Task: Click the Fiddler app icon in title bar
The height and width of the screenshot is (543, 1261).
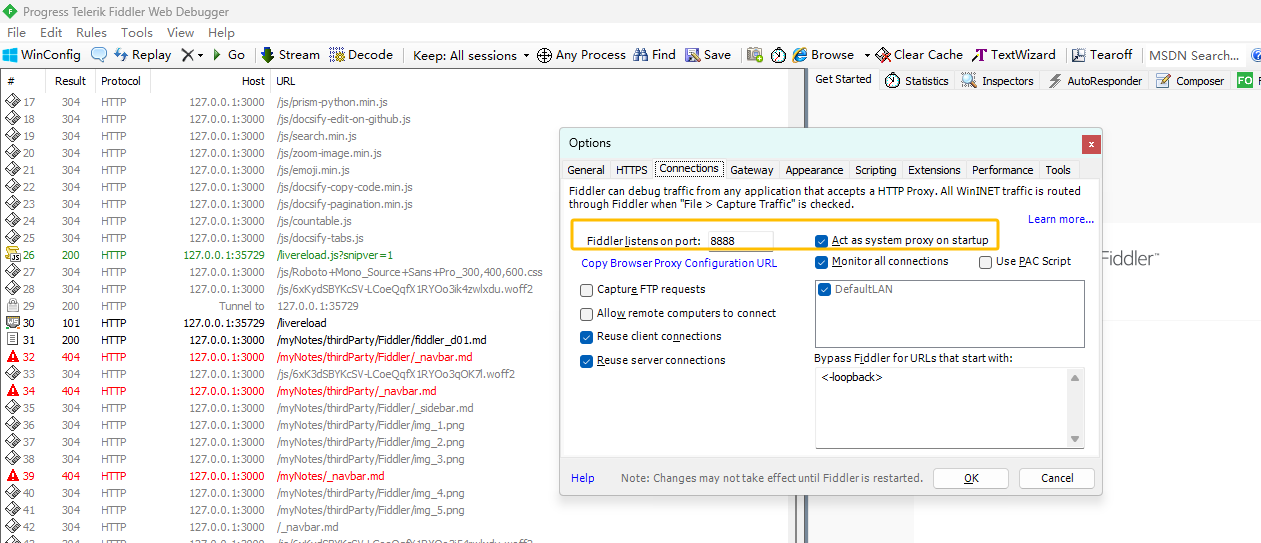Action: (10, 11)
